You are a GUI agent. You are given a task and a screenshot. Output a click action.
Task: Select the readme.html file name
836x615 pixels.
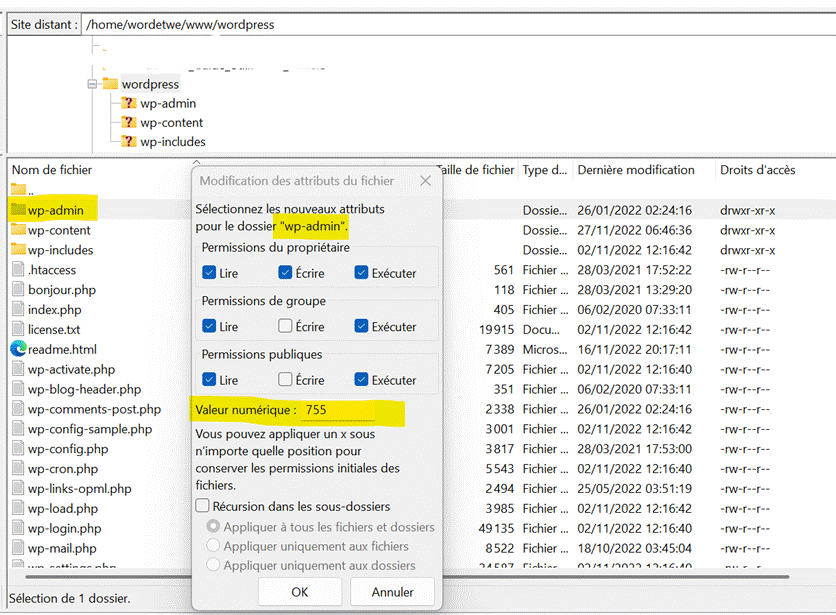(62, 349)
